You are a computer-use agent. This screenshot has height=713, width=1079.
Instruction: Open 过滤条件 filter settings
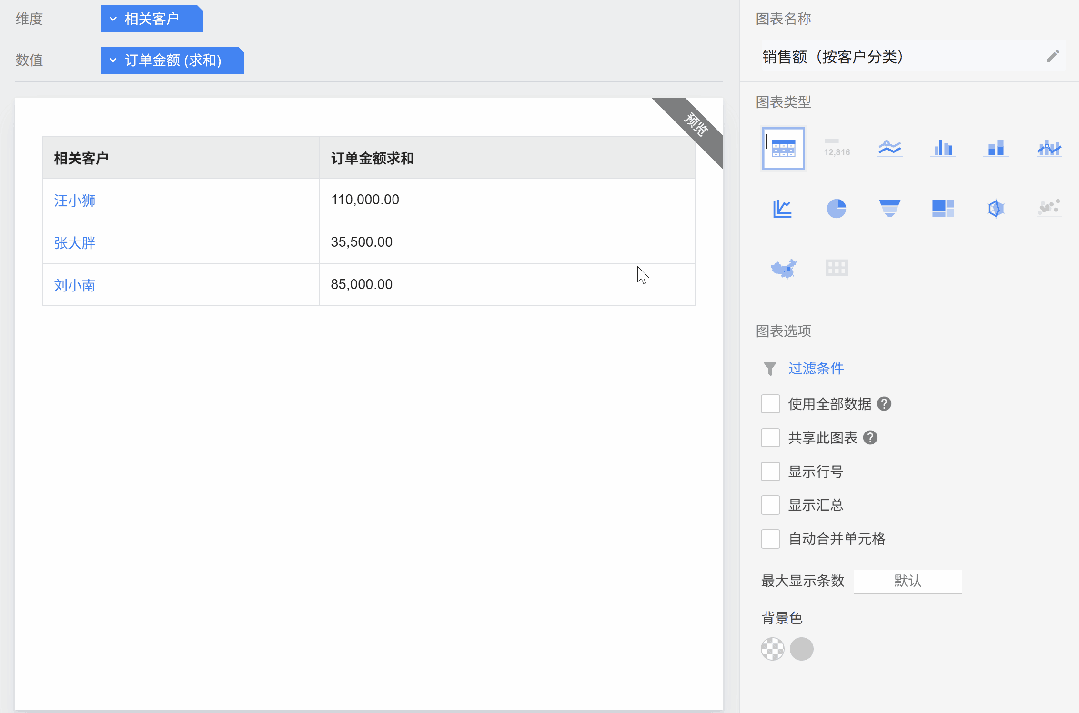pyautogui.click(x=815, y=368)
